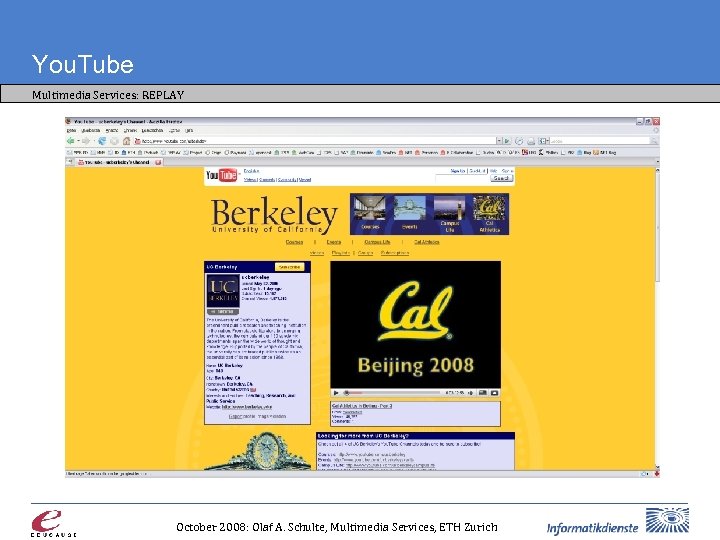Open the Courses thumbnail in the Berkeley banner
The image size is (720, 540).
(370, 214)
